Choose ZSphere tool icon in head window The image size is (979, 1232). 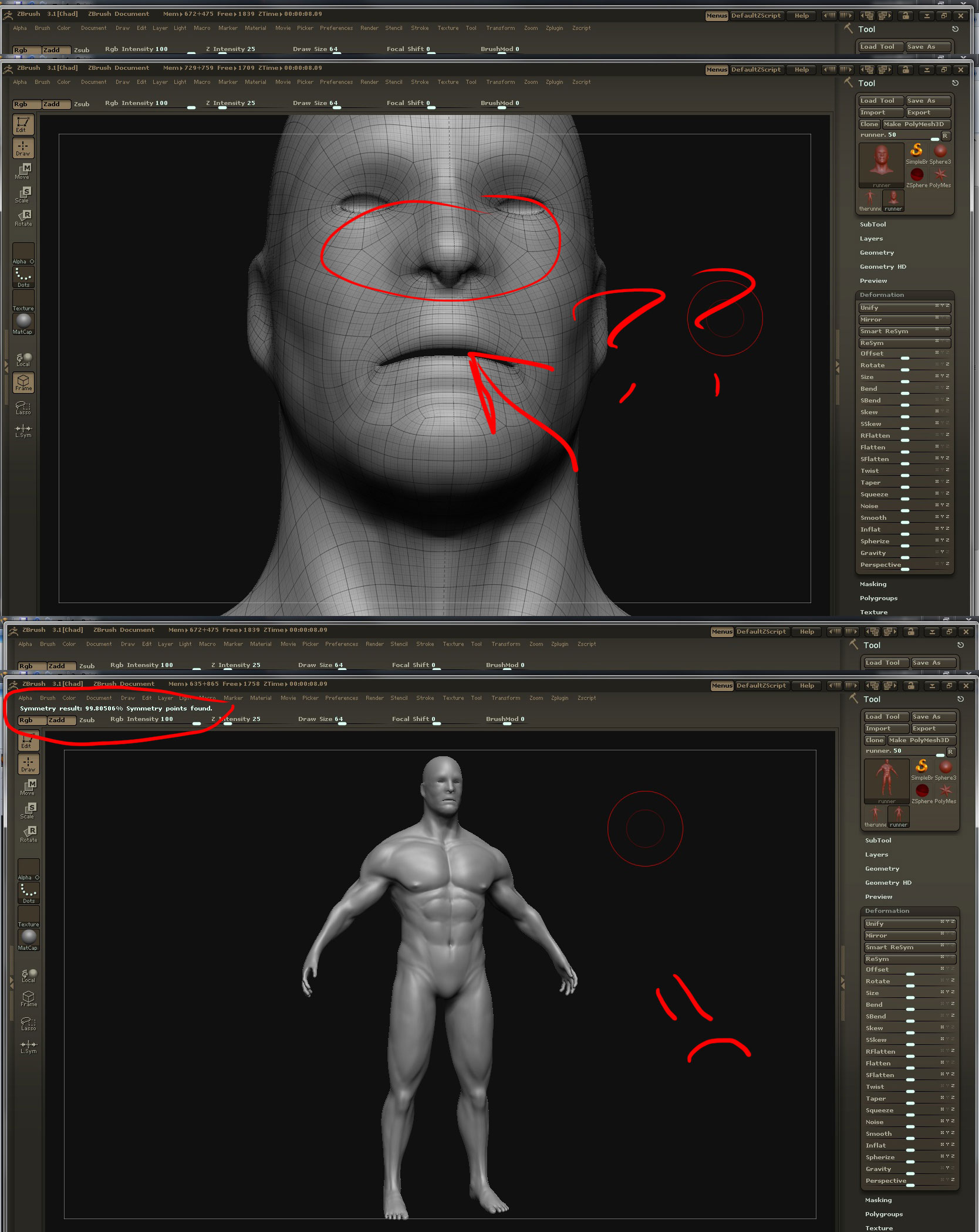916,177
